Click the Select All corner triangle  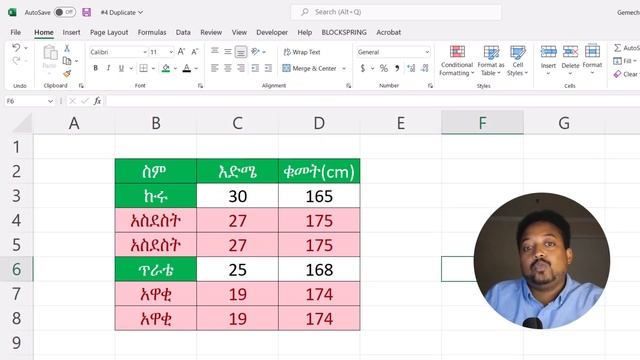(x=22, y=123)
